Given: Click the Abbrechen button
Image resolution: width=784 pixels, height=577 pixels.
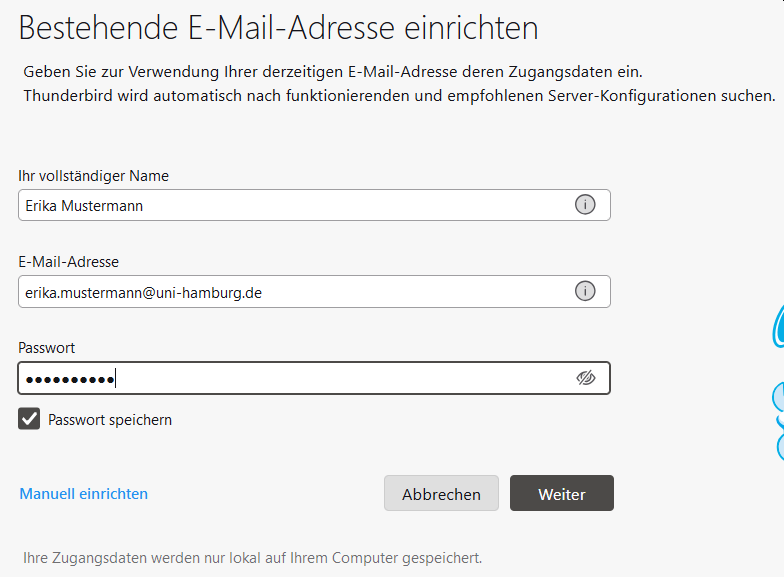Looking at the screenshot, I should (x=441, y=493).
